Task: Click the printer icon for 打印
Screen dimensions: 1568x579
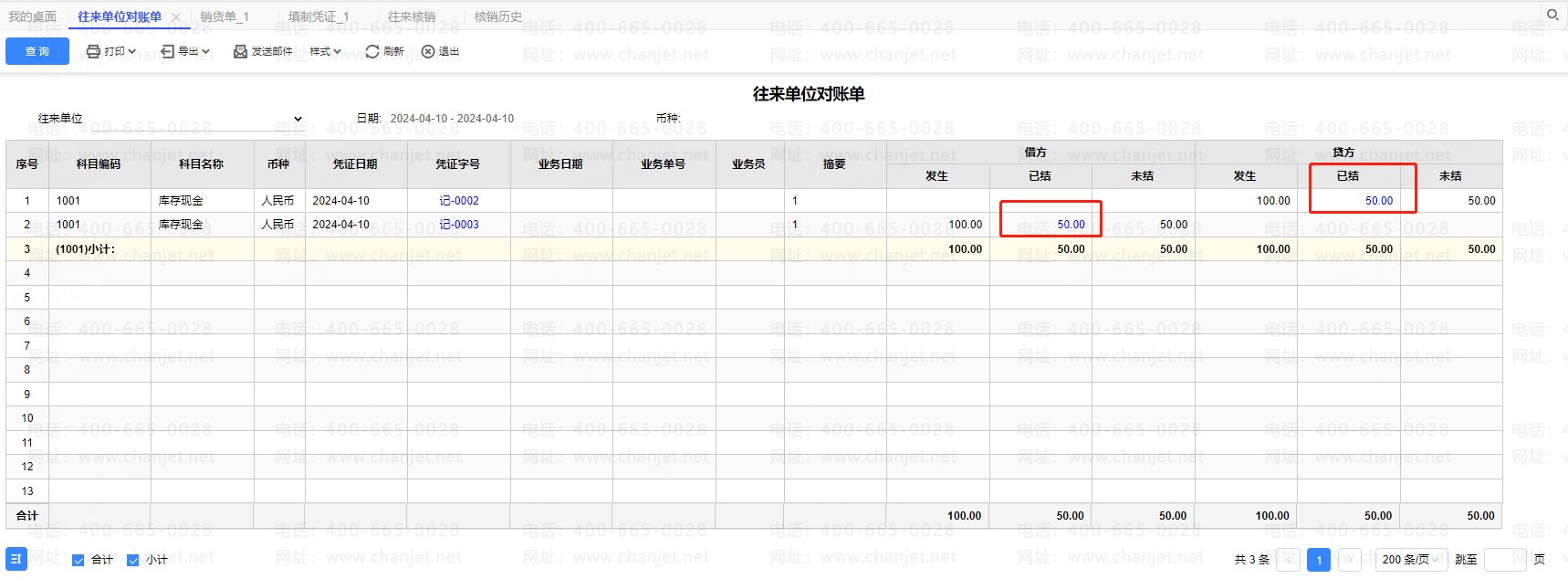Action: coord(93,52)
